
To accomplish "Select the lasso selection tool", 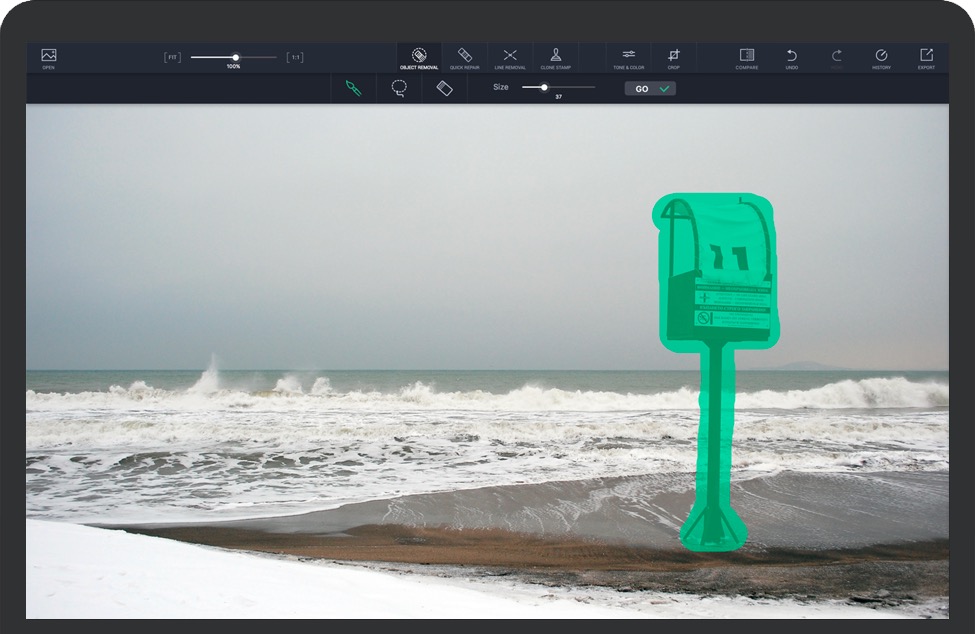I will coord(399,88).
